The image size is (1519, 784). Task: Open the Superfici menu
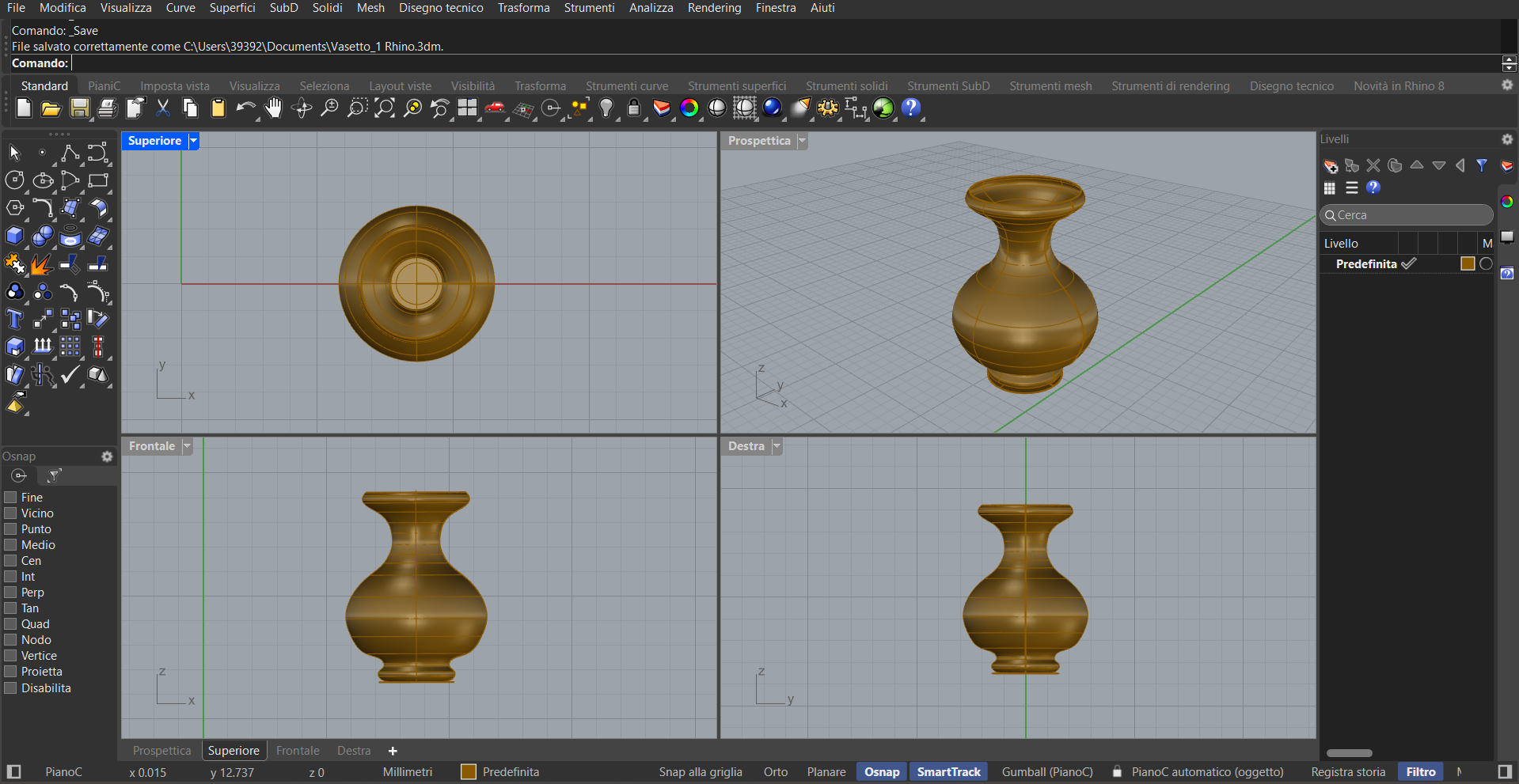point(232,8)
